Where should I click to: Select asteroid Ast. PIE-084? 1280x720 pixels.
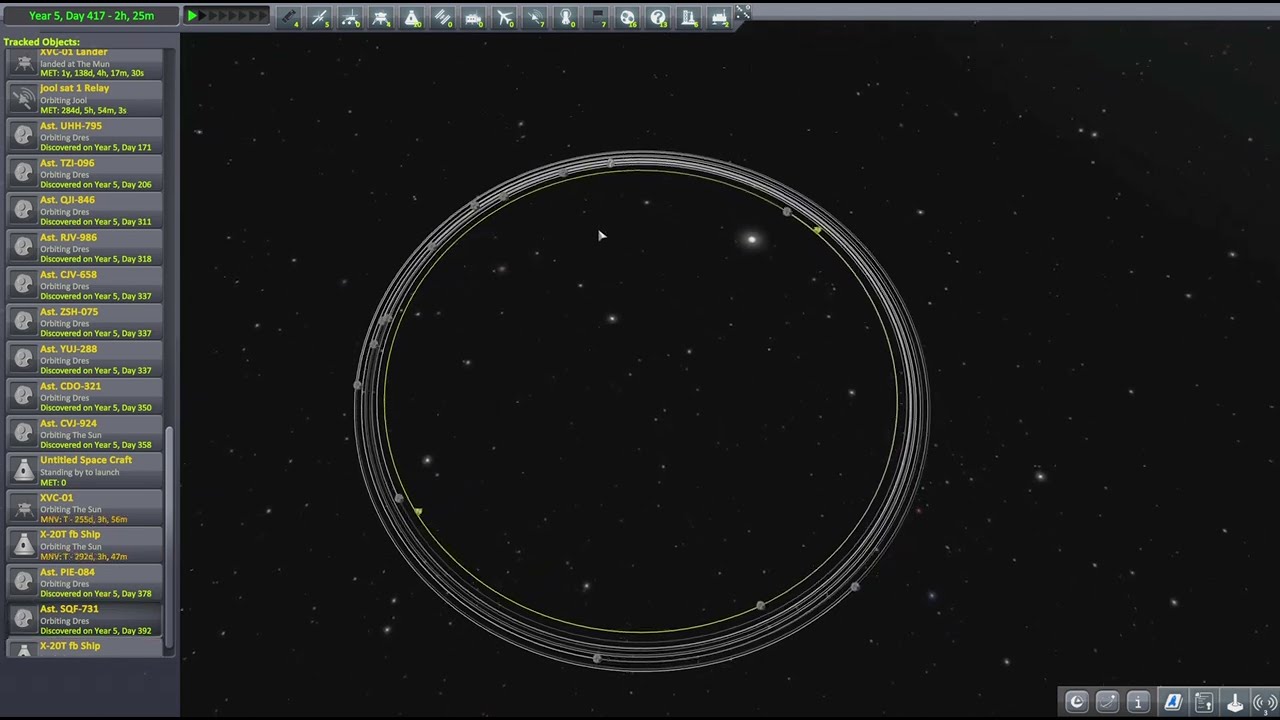click(x=85, y=582)
